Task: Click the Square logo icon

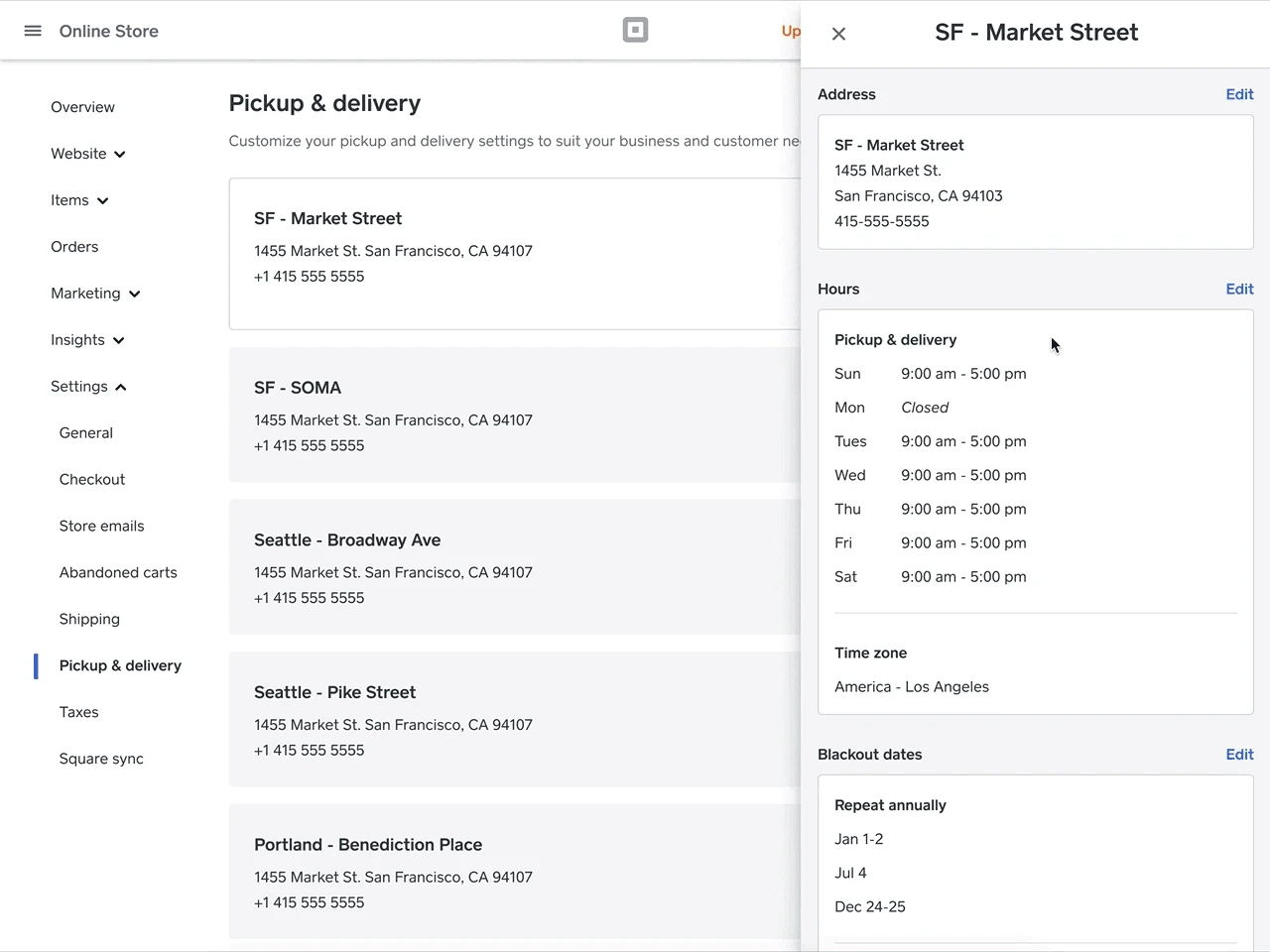Action: (635, 30)
